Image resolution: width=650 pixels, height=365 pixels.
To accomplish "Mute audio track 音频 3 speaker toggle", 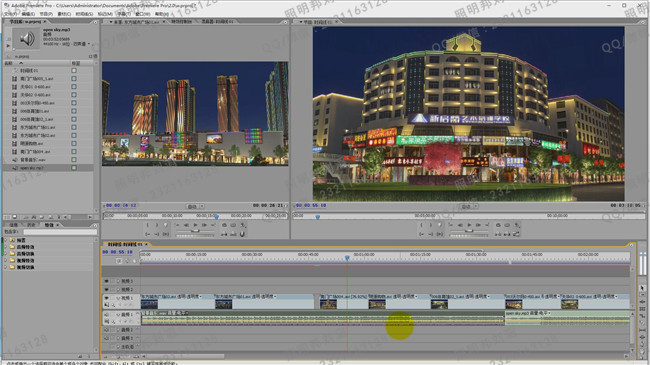I will pyautogui.click(x=107, y=338).
